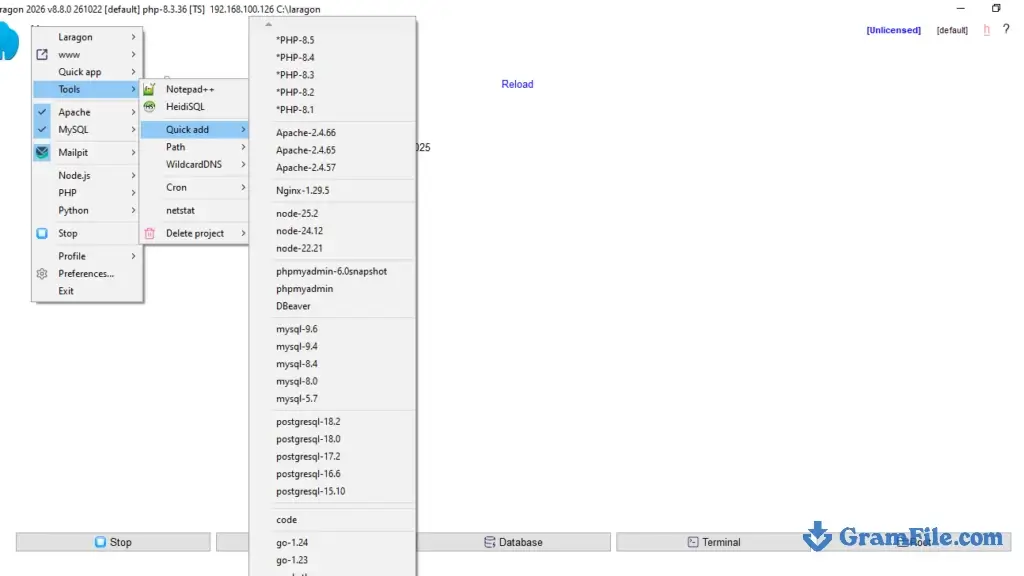The image size is (1024, 576).
Task: Click the Preferences gear icon
Action: click(x=42, y=274)
